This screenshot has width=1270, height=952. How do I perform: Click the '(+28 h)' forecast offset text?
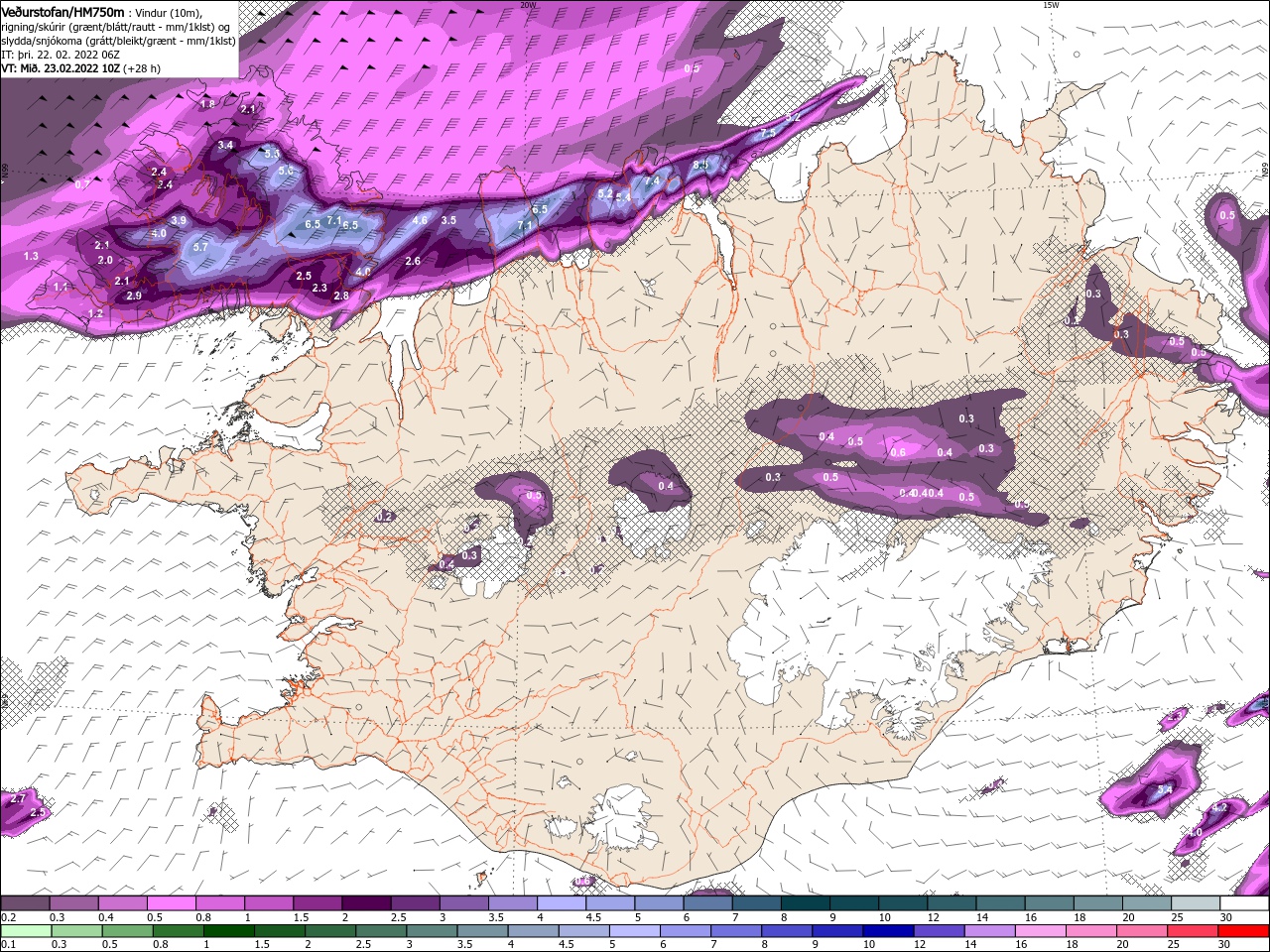[x=144, y=68]
